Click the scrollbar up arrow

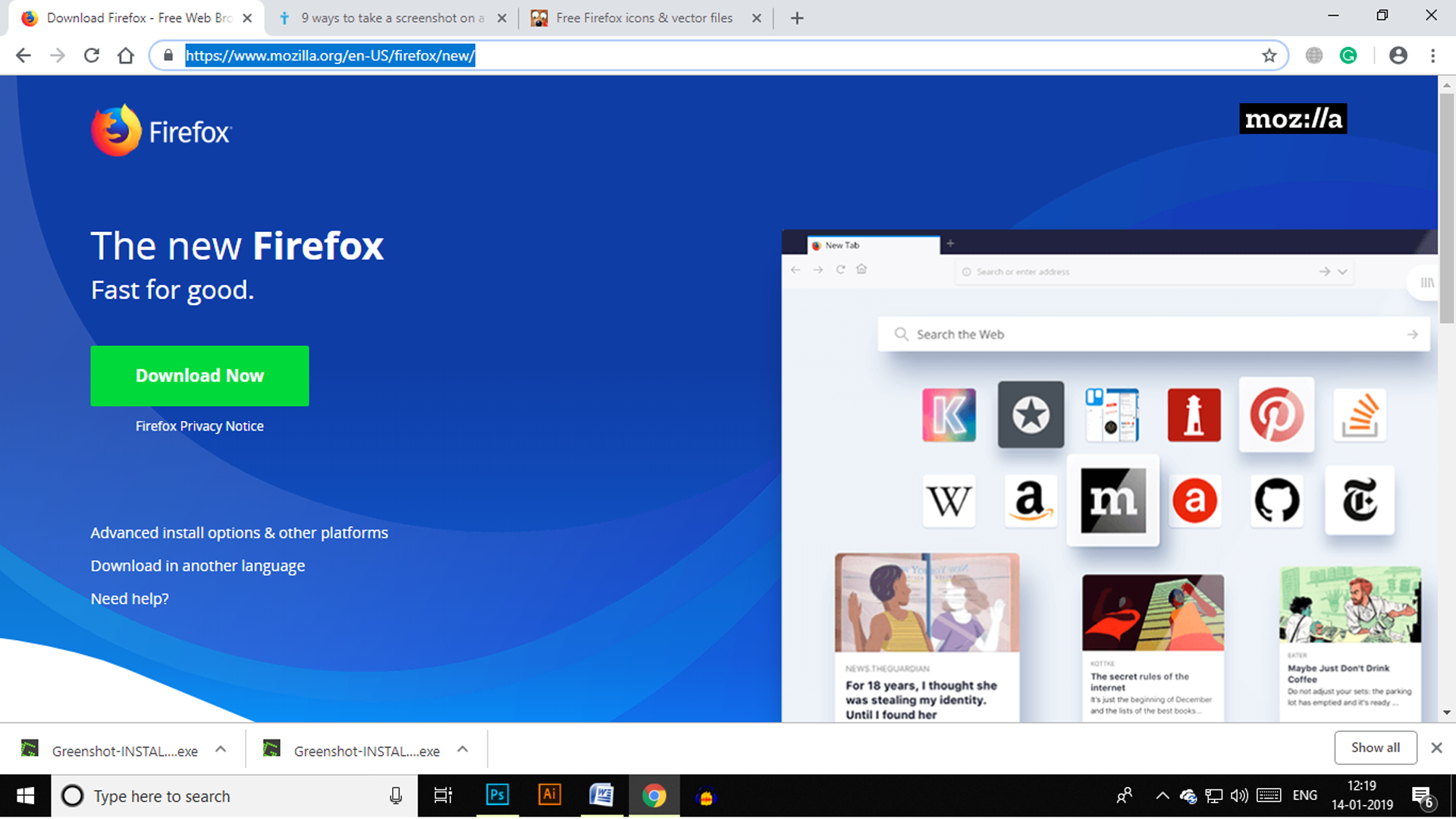tap(1447, 86)
